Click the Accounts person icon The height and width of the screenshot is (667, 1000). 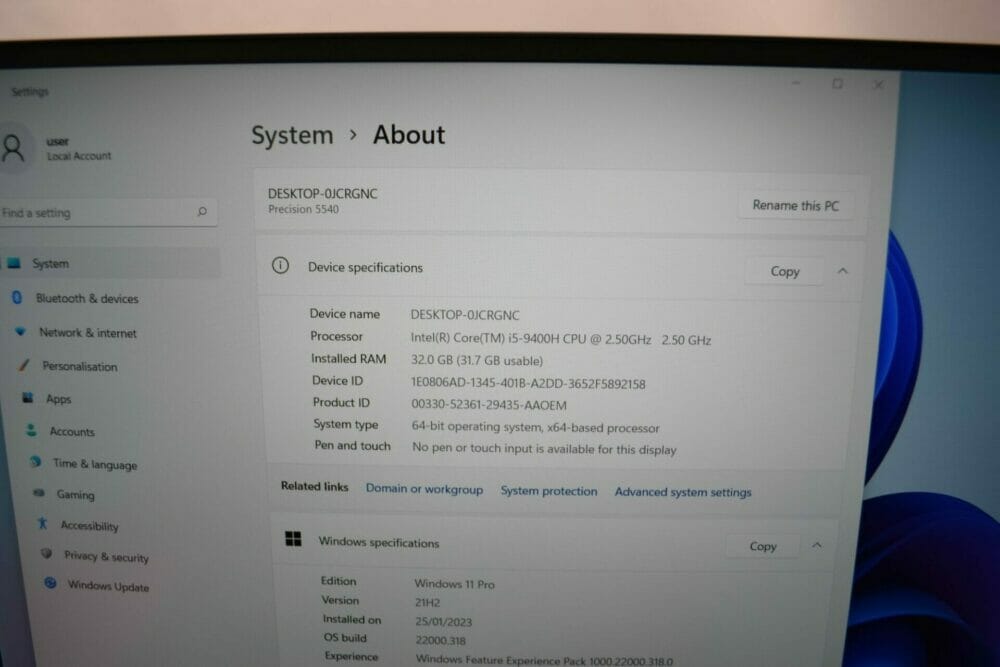coord(31,430)
